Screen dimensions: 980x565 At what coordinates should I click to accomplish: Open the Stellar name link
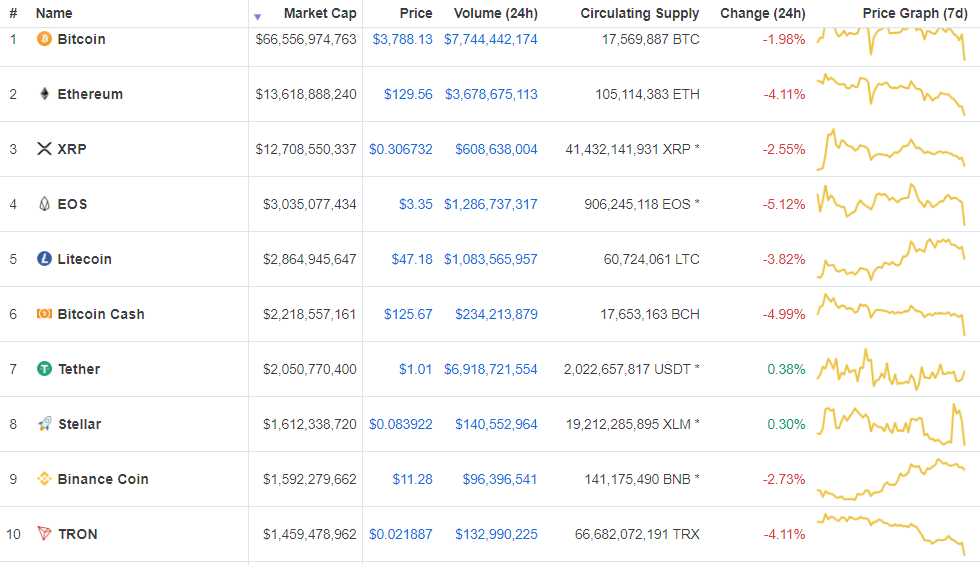click(x=79, y=424)
